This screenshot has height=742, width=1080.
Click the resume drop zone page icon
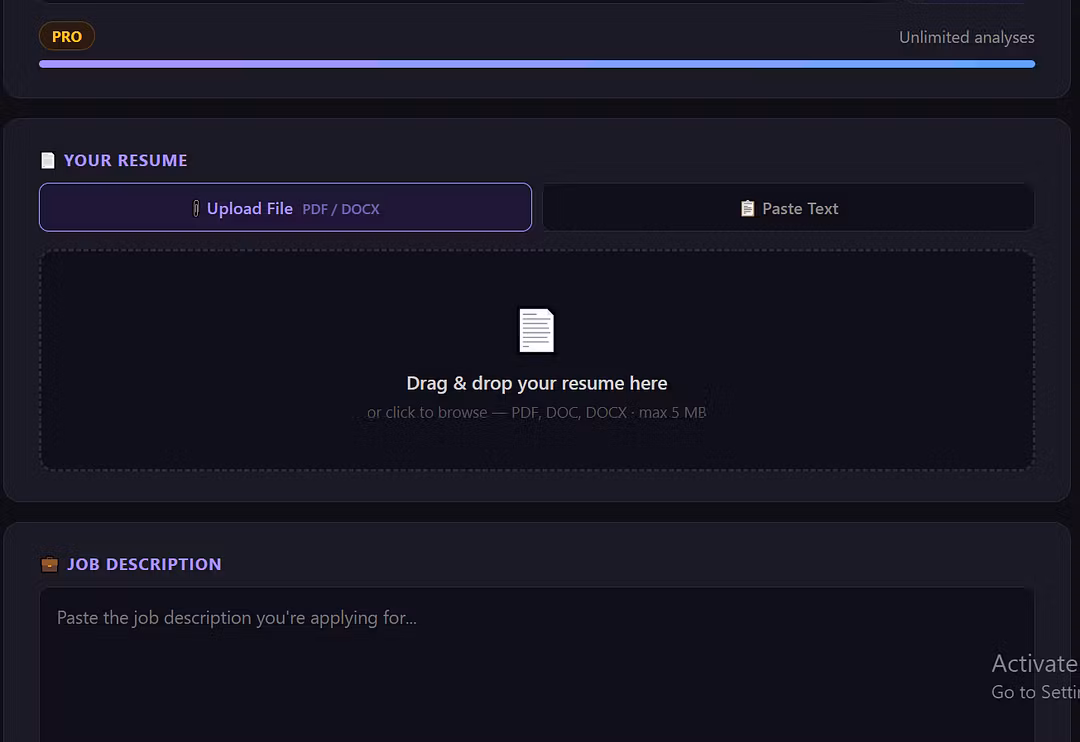(x=537, y=330)
